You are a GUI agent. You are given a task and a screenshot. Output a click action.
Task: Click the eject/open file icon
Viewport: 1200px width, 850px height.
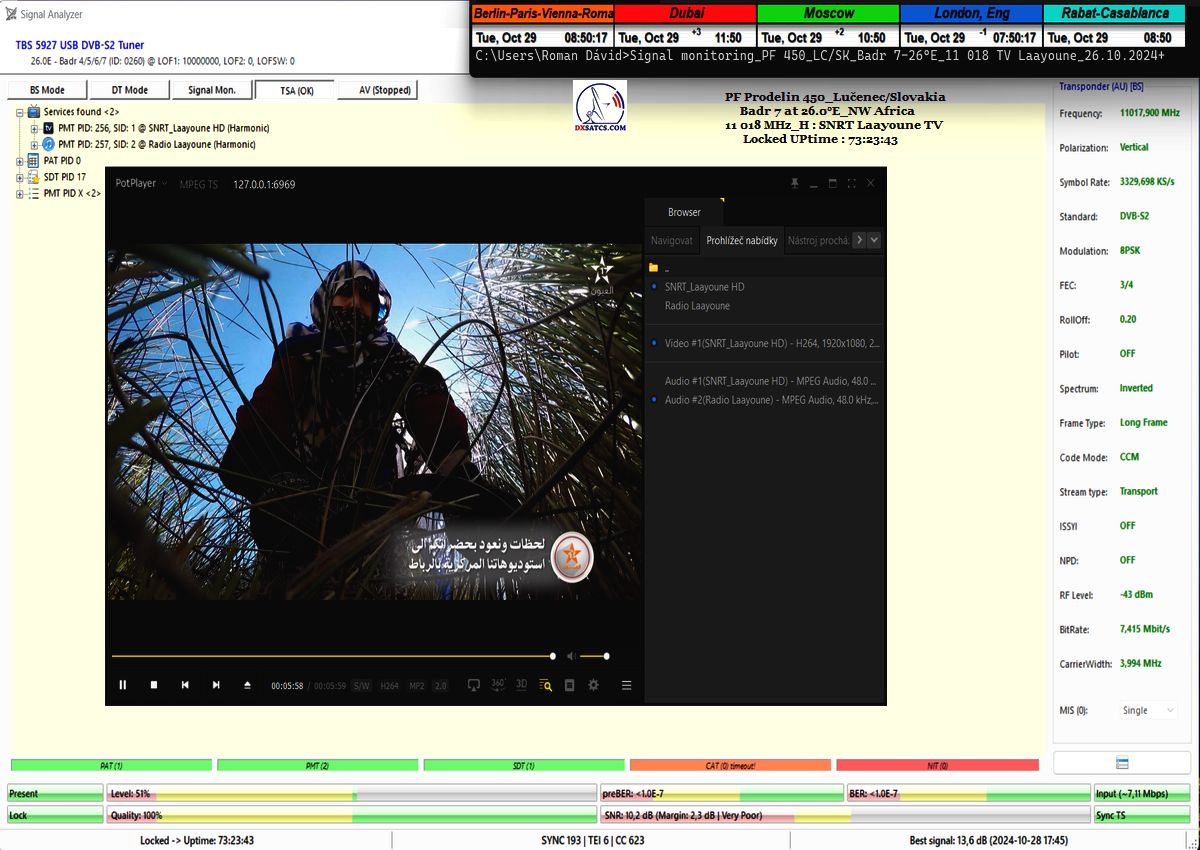247,685
